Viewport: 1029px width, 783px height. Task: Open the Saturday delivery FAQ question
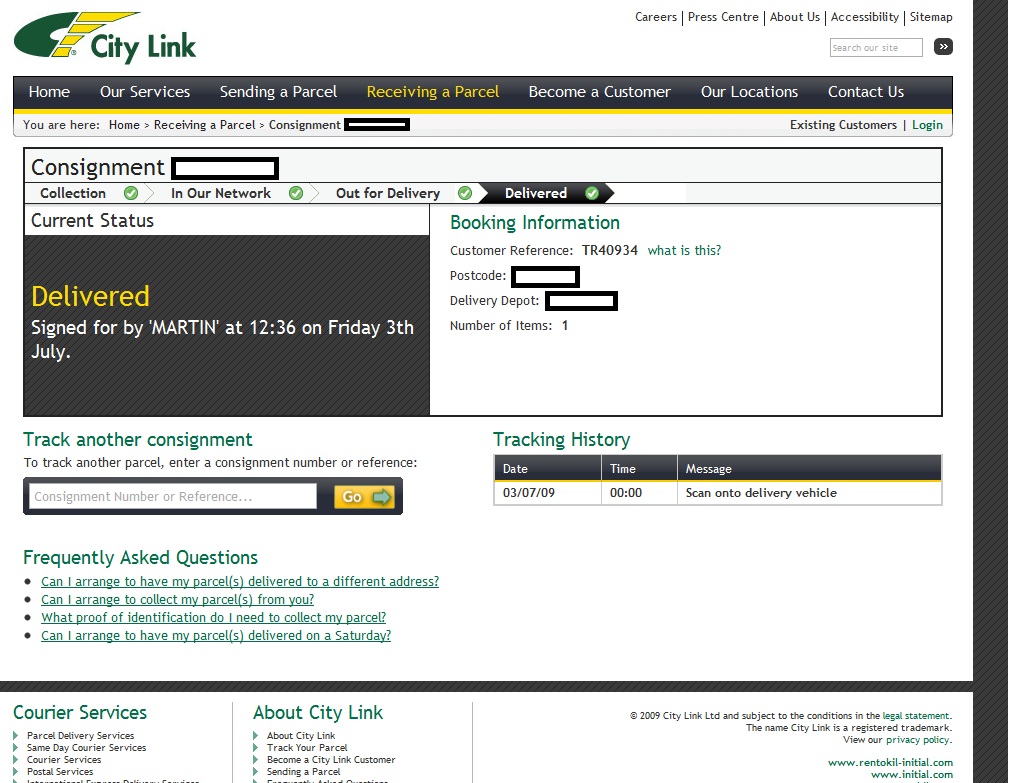[216, 636]
